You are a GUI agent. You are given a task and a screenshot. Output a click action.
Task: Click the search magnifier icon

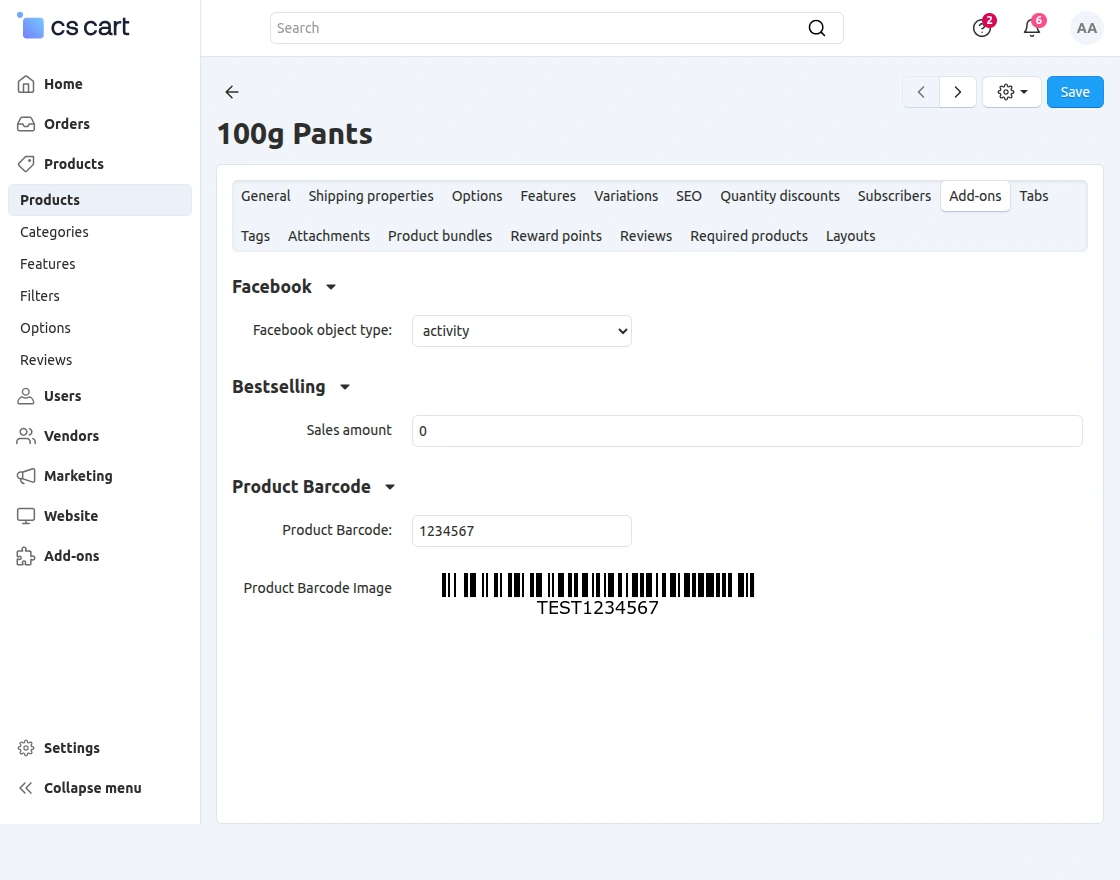(x=816, y=28)
